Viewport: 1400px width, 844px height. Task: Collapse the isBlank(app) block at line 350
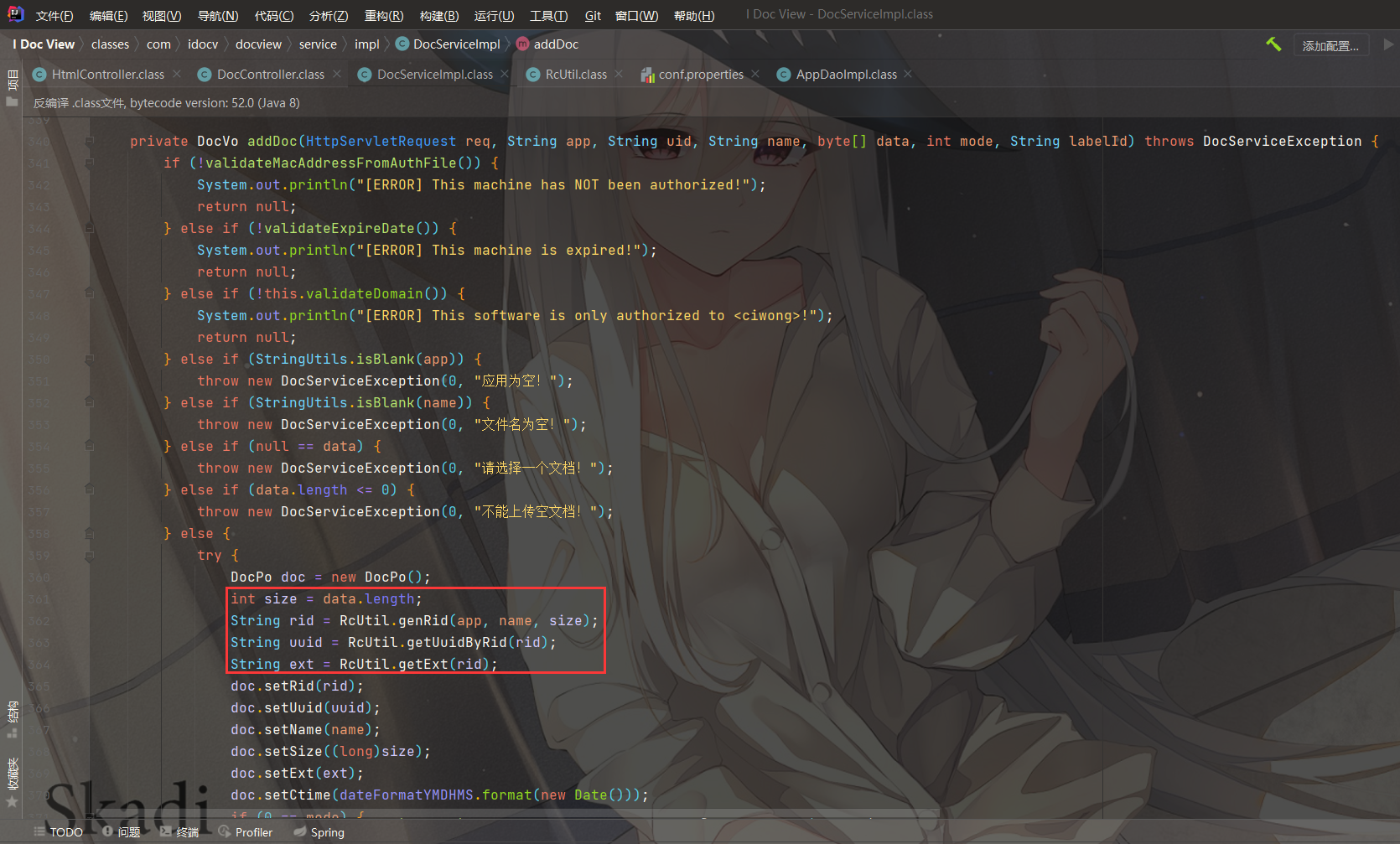click(90, 359)
